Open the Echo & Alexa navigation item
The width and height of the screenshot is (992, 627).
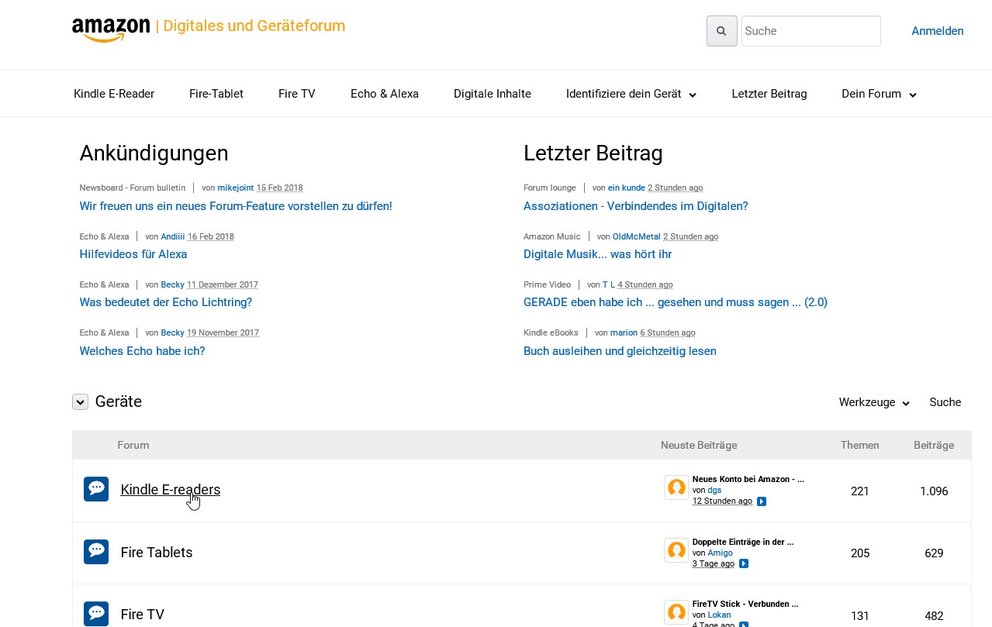384,93
